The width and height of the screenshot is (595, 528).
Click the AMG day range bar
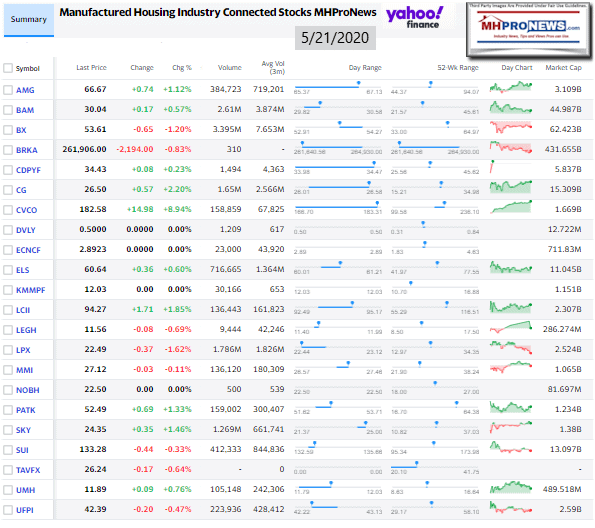click(x=338, y=87)
